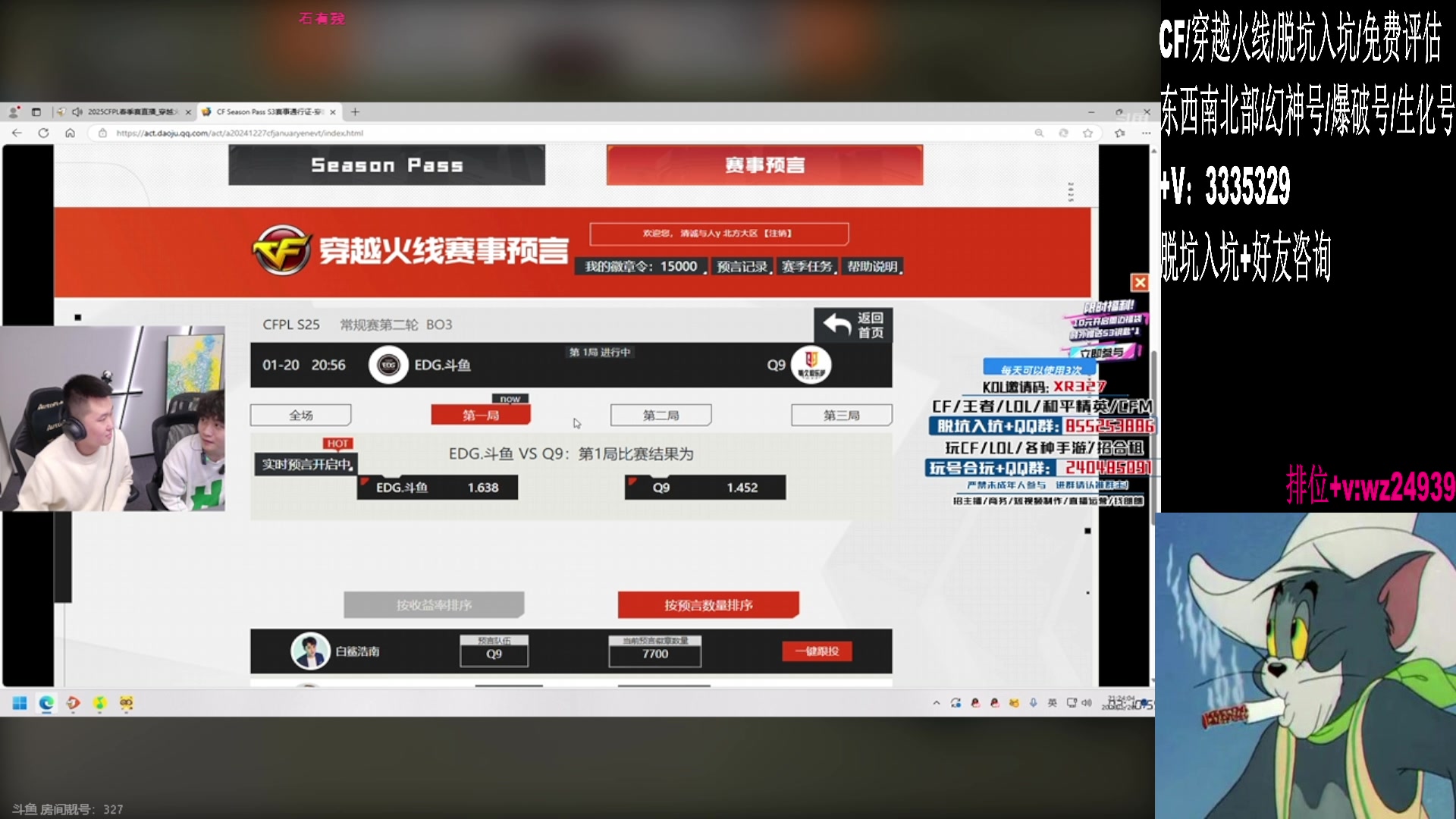The width and height of the screenshot is (1456, 819).
Task: Click the EDG.斗鱼 team logo
Action: click(388, 365)
